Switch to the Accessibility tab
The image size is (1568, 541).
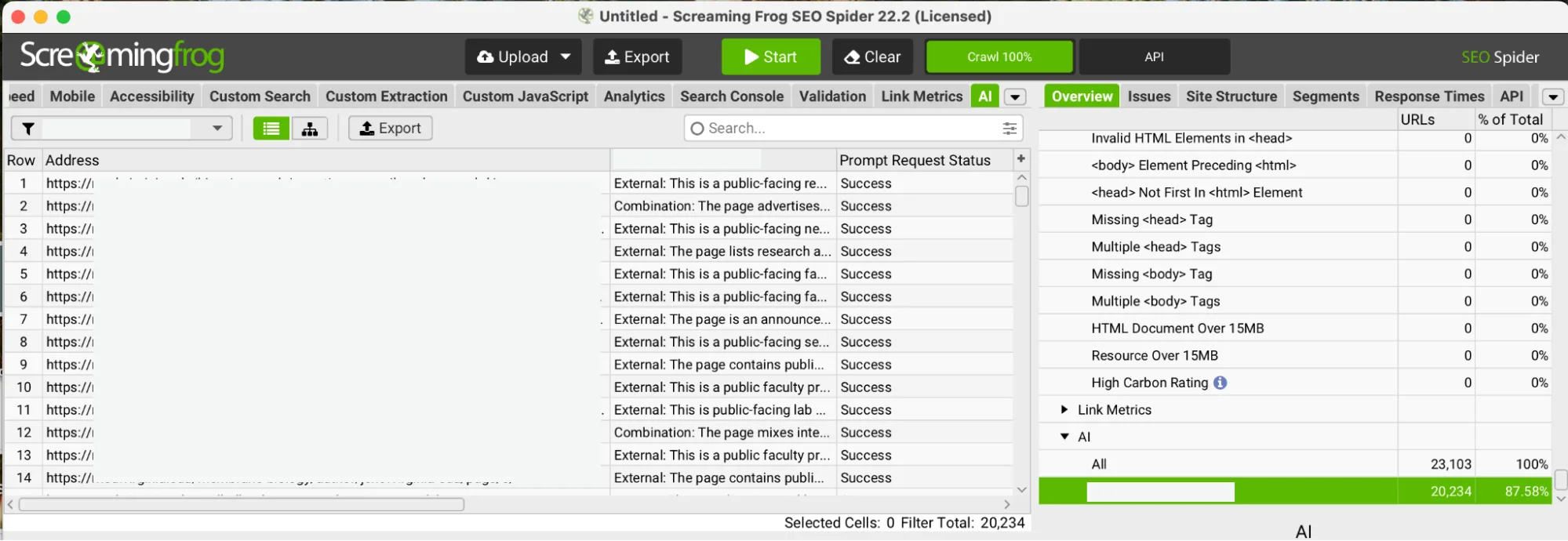point(152,96)
